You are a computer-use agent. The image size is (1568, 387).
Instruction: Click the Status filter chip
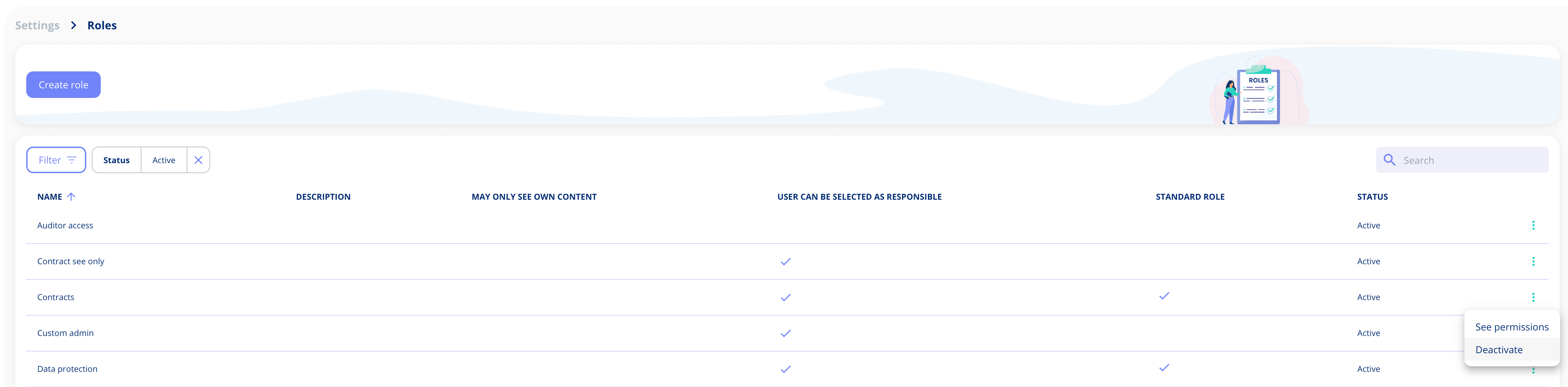coord(116,159)
